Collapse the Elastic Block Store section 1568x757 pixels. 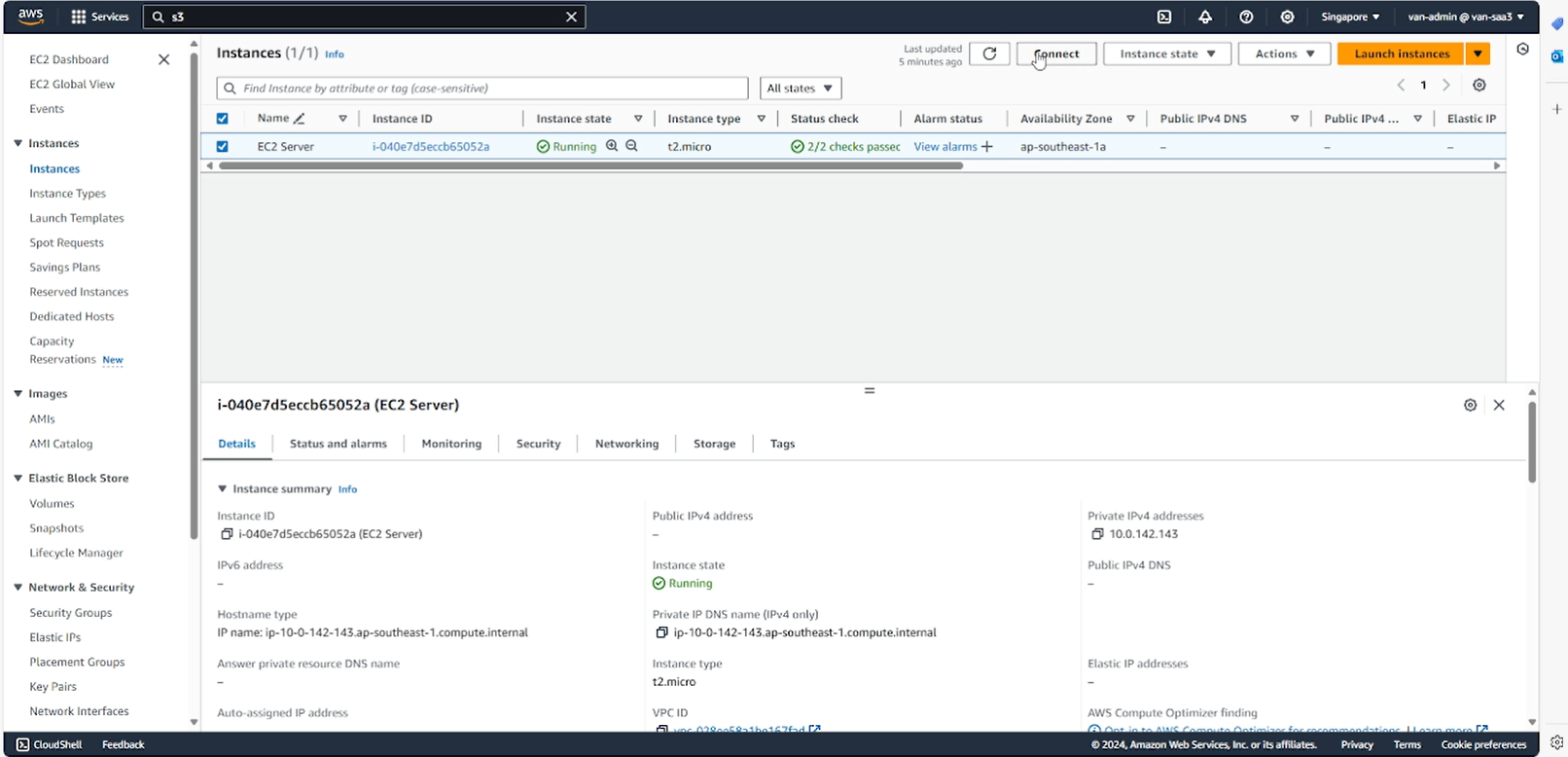18,479
